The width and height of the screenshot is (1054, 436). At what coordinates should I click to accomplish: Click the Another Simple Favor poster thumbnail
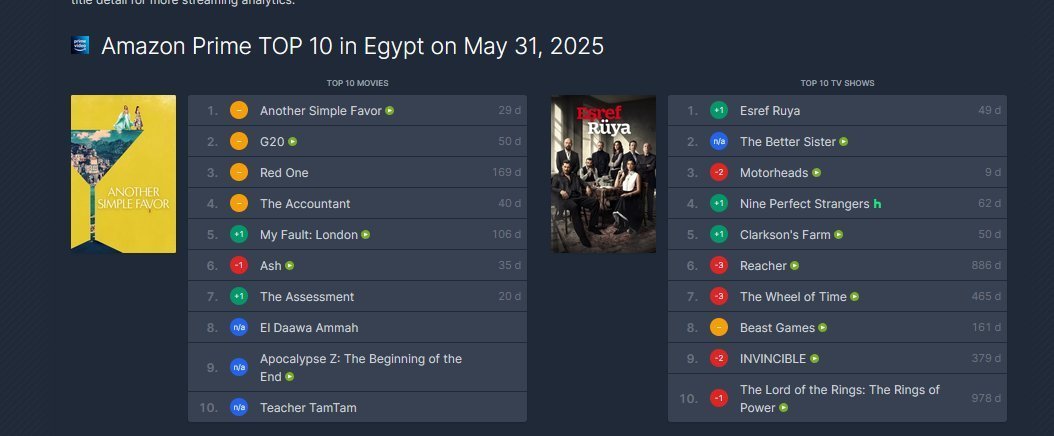pyautogui.click(x=124, y=174)
